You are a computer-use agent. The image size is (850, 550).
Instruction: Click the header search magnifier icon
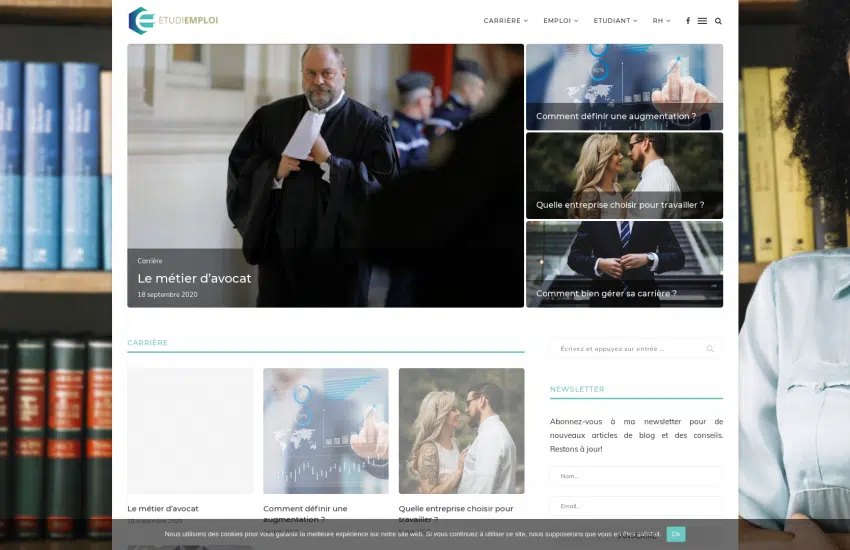coord(718,21)
